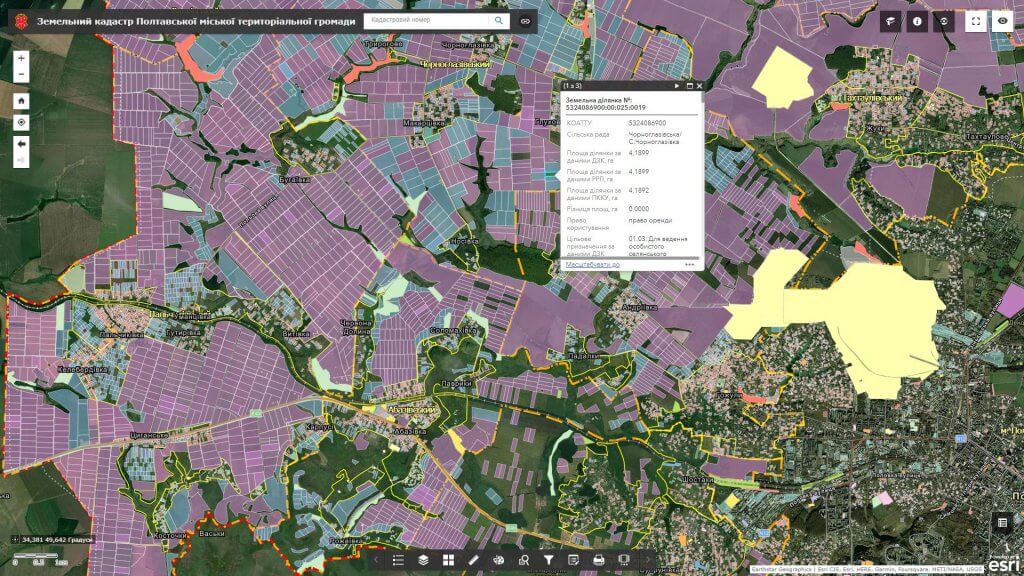Image resolution: width=1024 pixels, height=576 pixels.
Task: Click the Циганське village label
Action: click(149, 435)
